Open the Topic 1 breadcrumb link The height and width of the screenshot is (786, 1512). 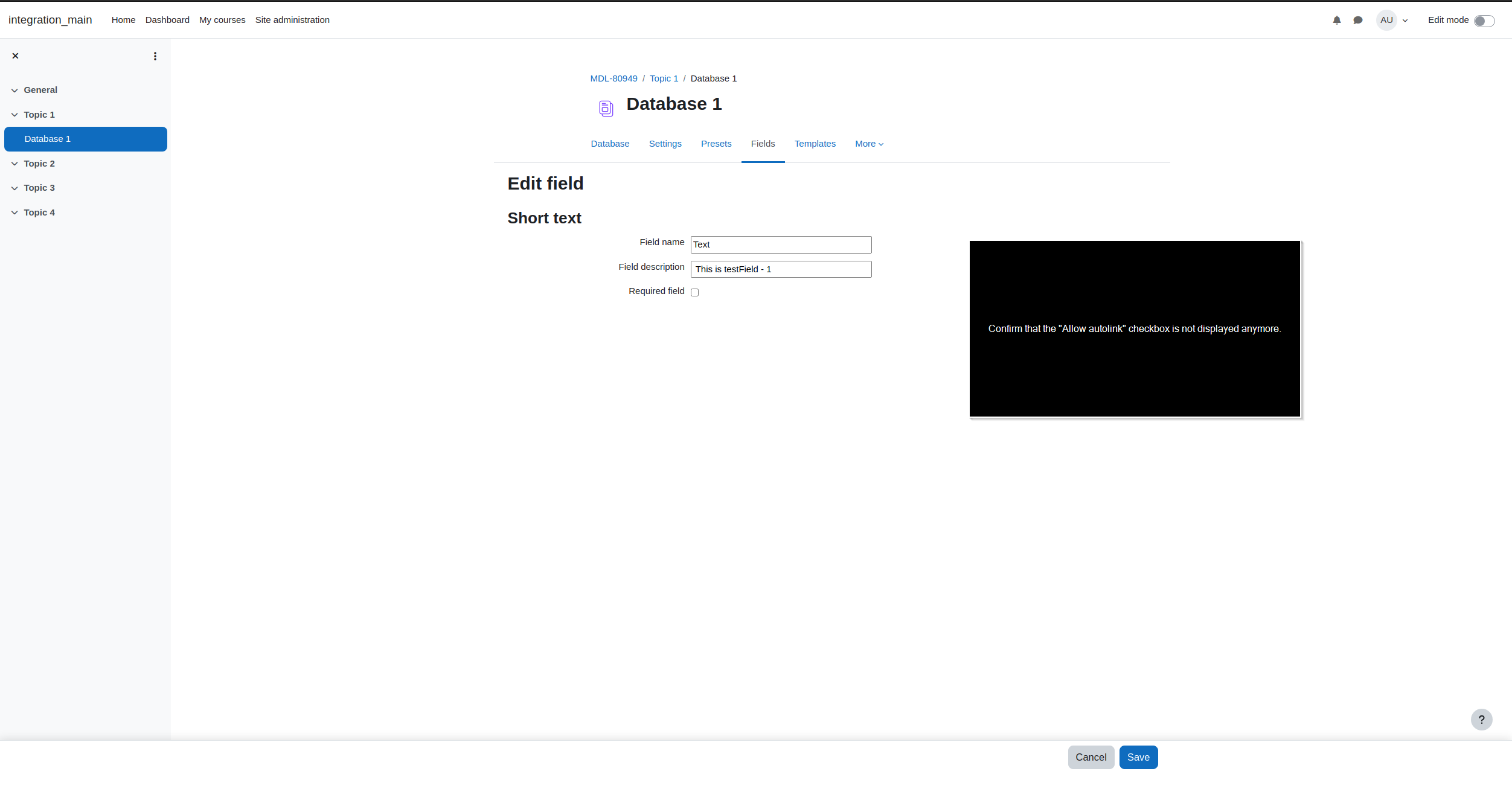tap(664, 78)
